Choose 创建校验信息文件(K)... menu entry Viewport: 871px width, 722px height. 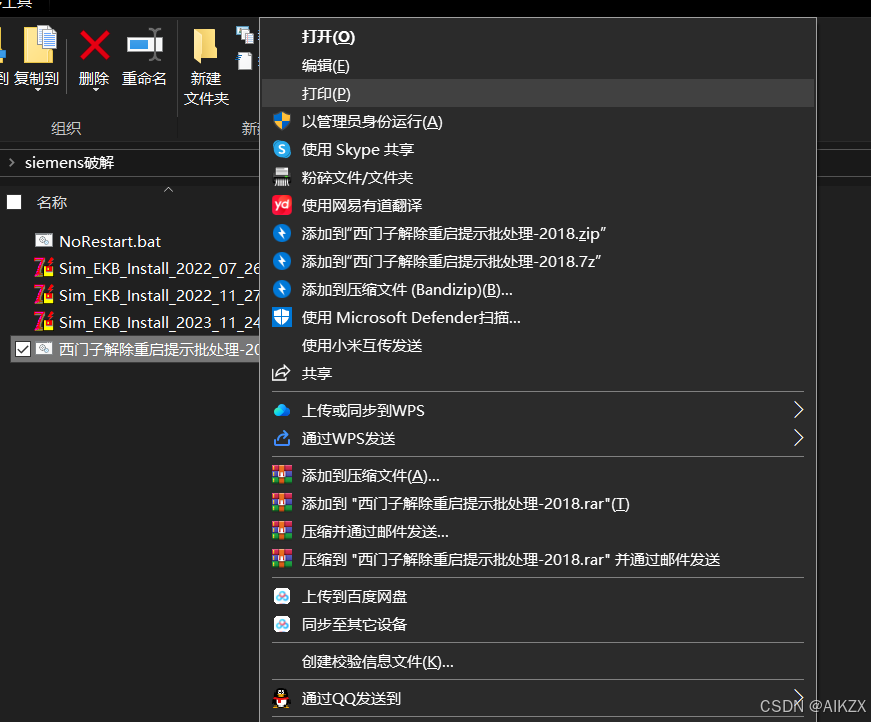click(x=538, y=661)
